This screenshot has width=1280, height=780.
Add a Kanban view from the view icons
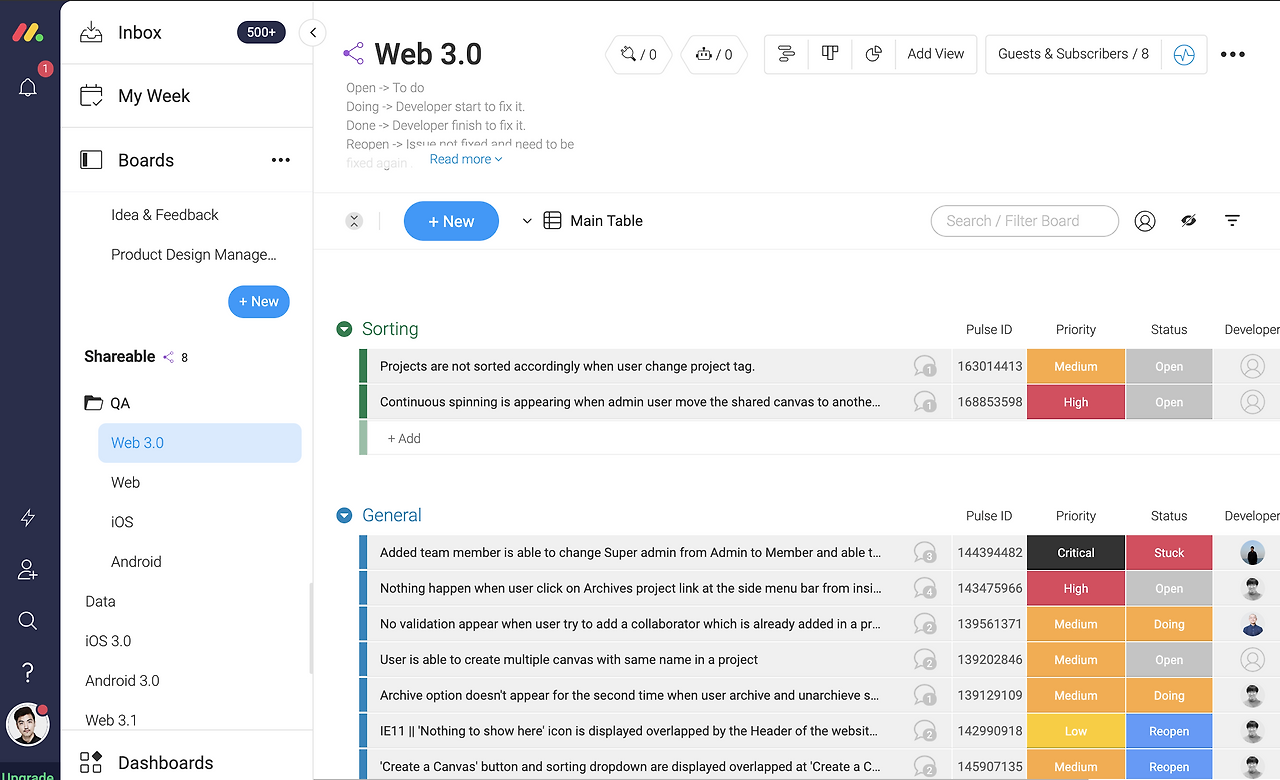coord(829,54)
